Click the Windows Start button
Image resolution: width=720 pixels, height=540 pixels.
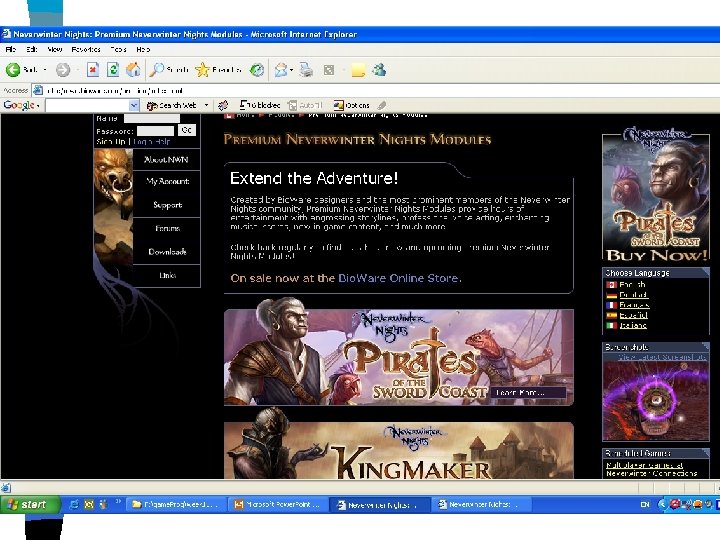[30, 505]
